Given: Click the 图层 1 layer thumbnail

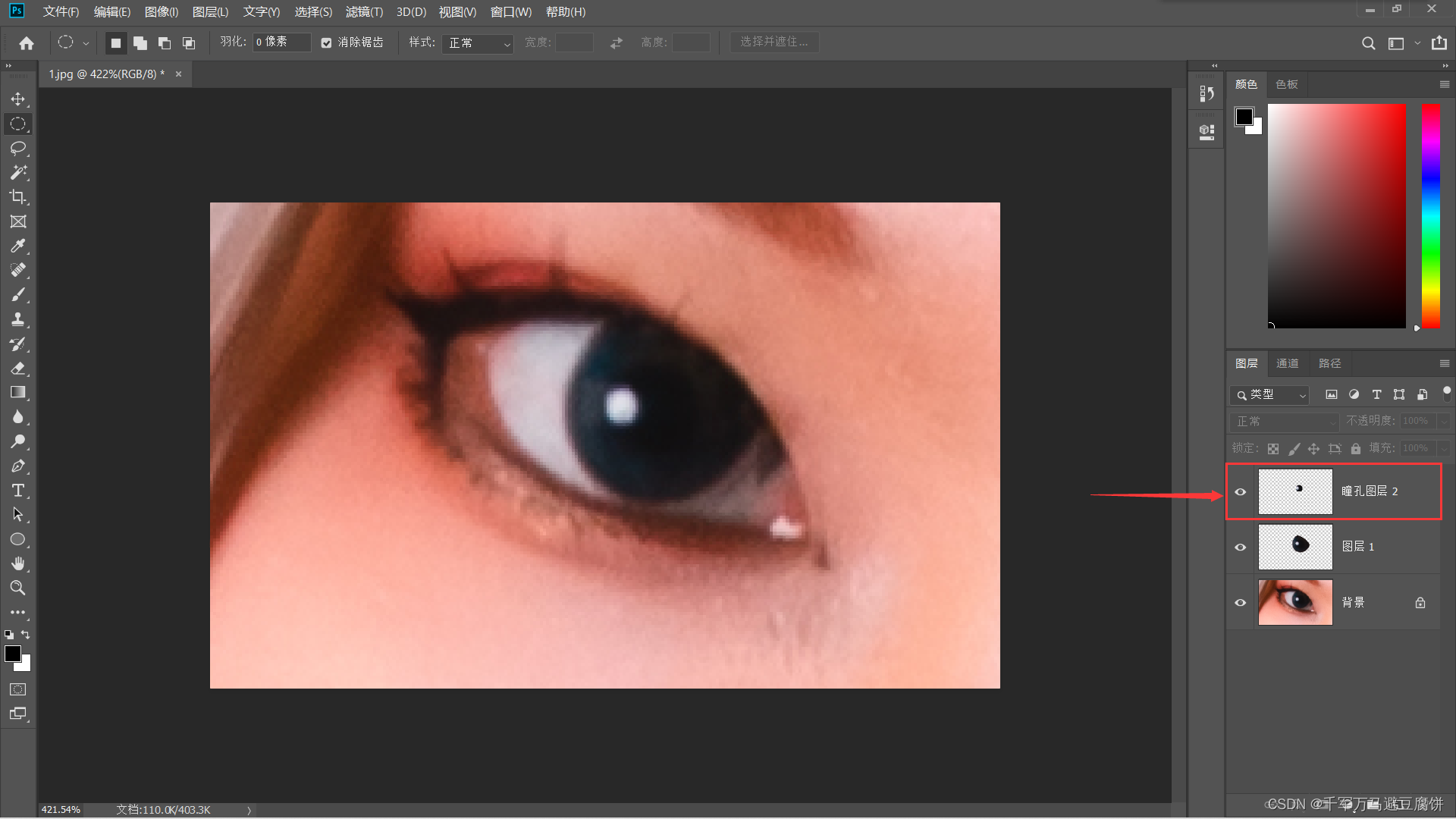Looking at the screenshot, I should click(1295, 547).
